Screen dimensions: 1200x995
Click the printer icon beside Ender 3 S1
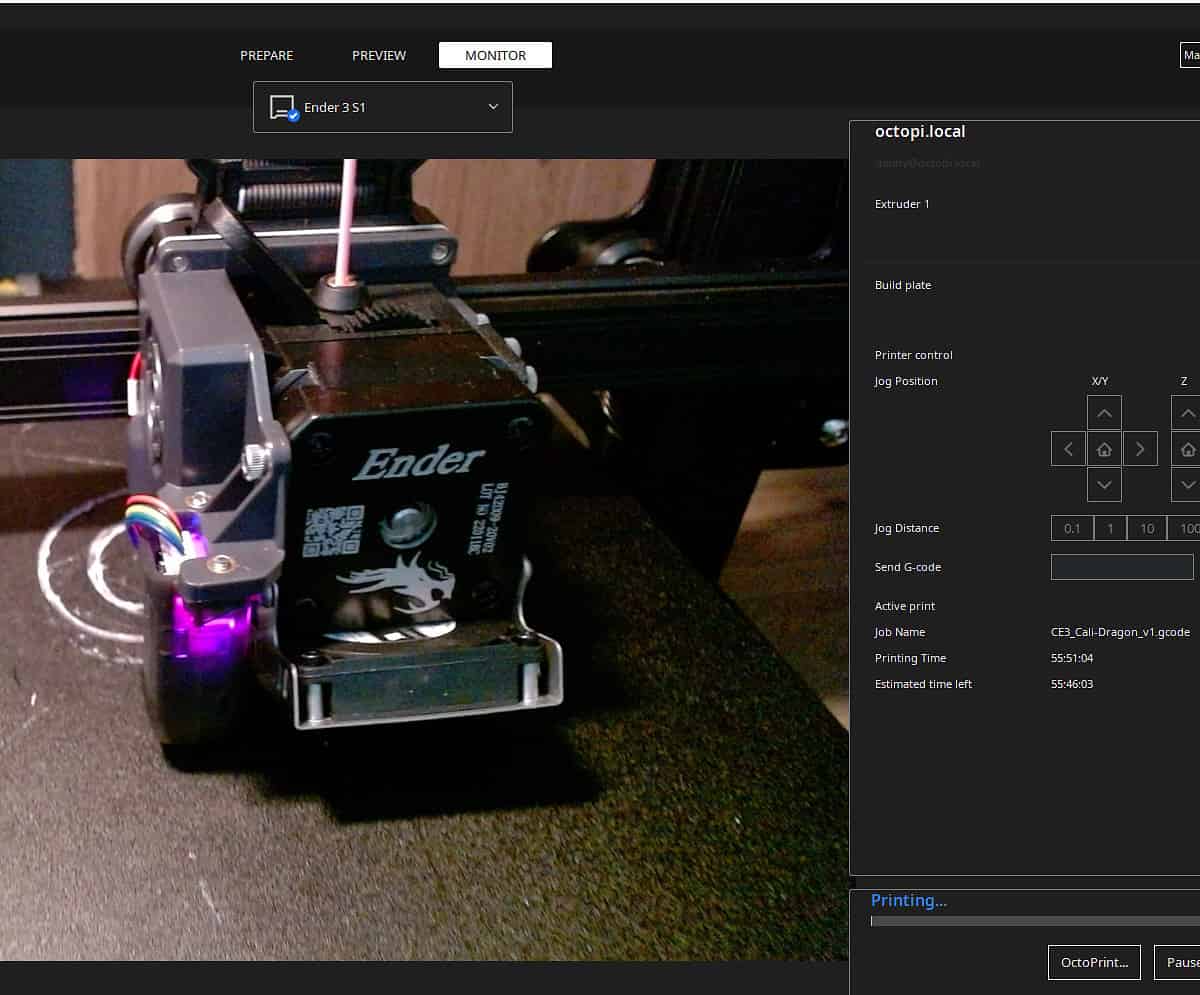[x=284, y=107]
